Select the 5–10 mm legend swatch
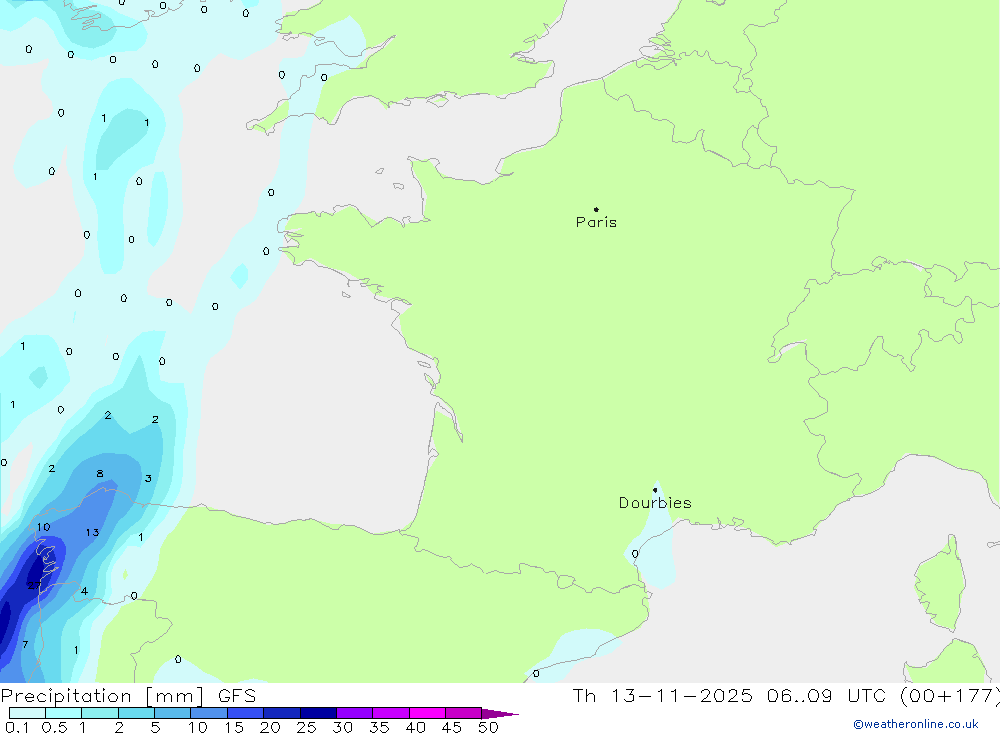Image resolution: width=1000 pixels, height=733 pixels. [173, 713]
